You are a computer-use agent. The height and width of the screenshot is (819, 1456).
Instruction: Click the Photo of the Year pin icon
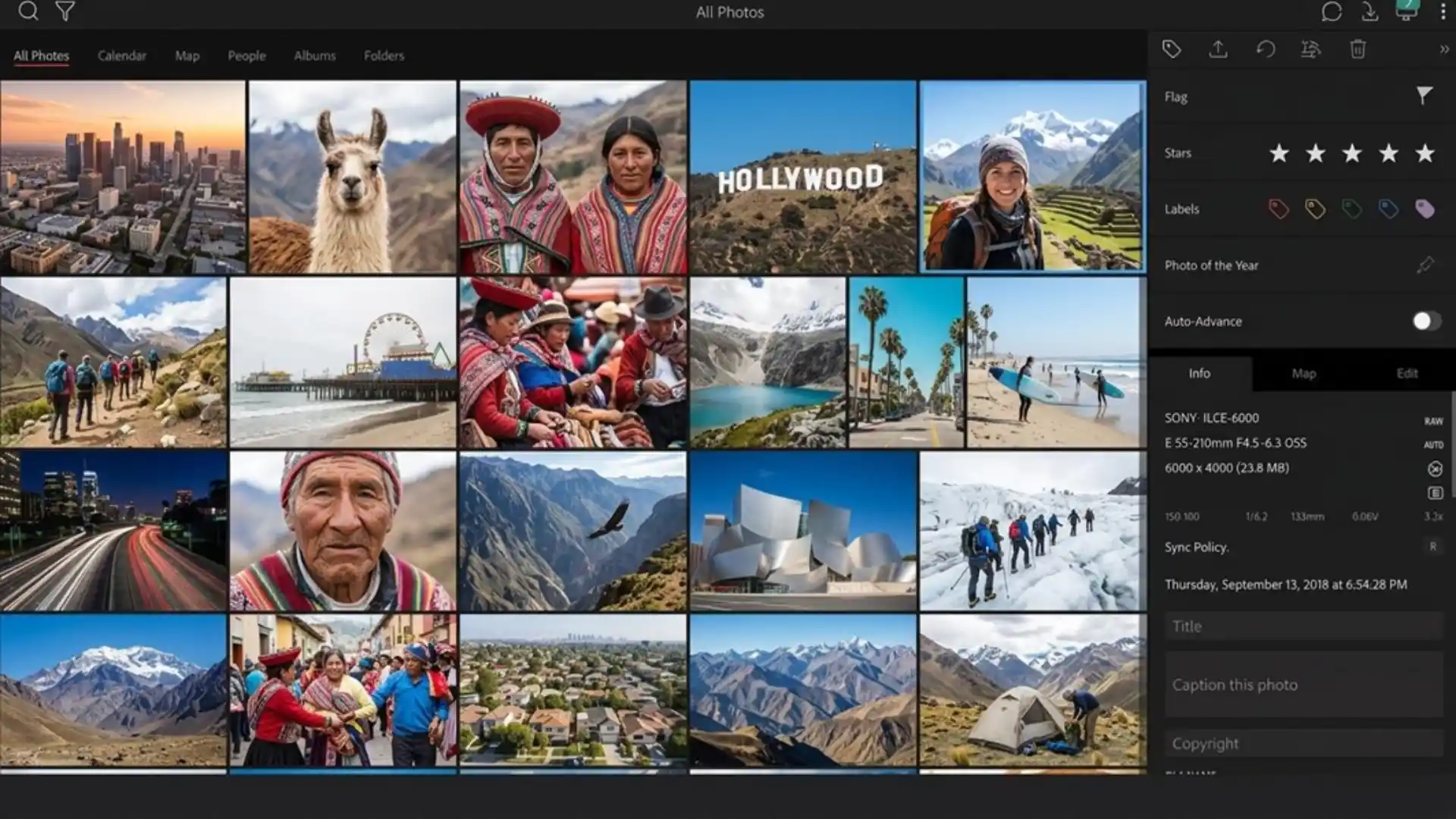(x=1425, y=265)
